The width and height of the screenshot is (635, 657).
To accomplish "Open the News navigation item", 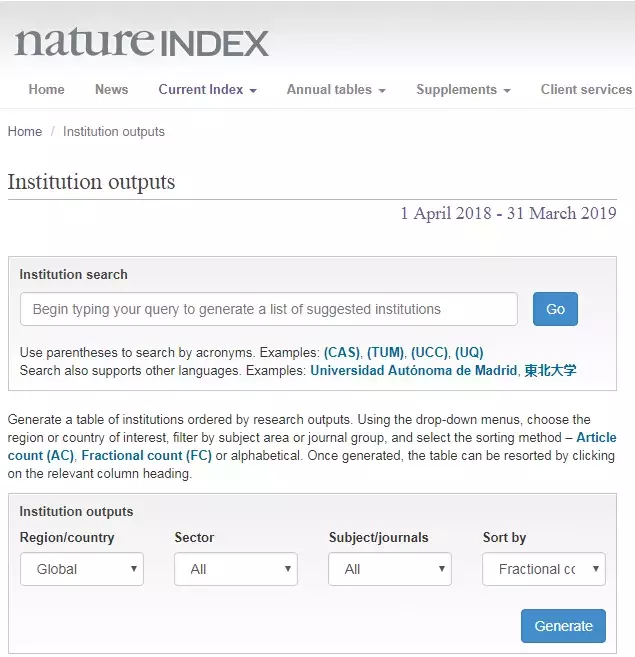I will point(111,89).
